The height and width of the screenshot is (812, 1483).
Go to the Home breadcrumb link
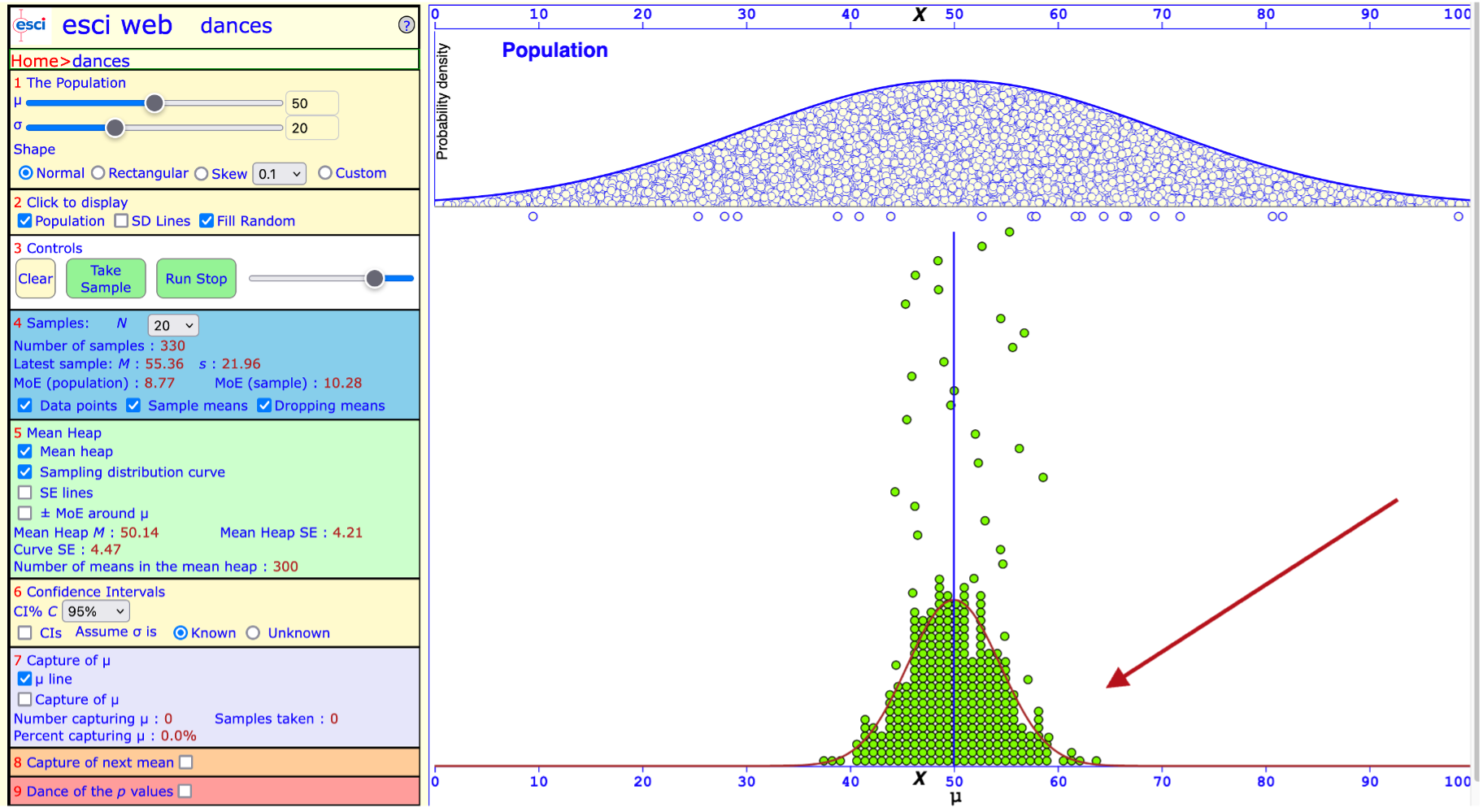(x=35, y=61)
